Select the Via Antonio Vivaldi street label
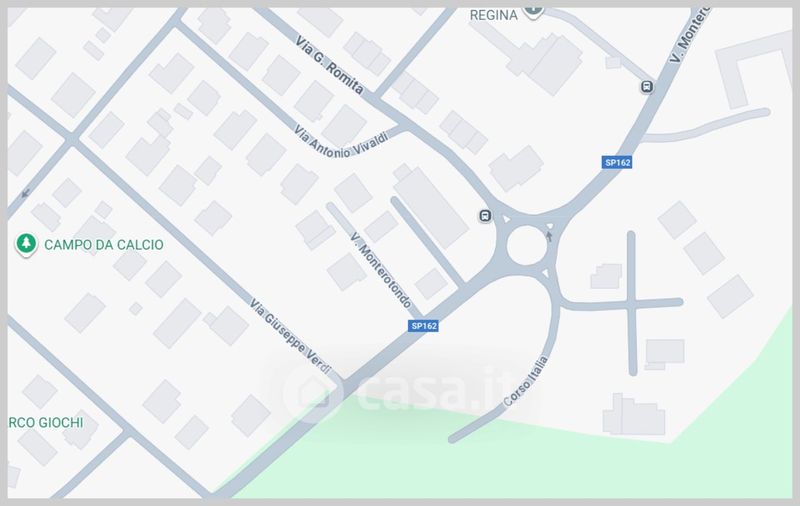The height and width of the screenshot is (506, 800). 341,141
